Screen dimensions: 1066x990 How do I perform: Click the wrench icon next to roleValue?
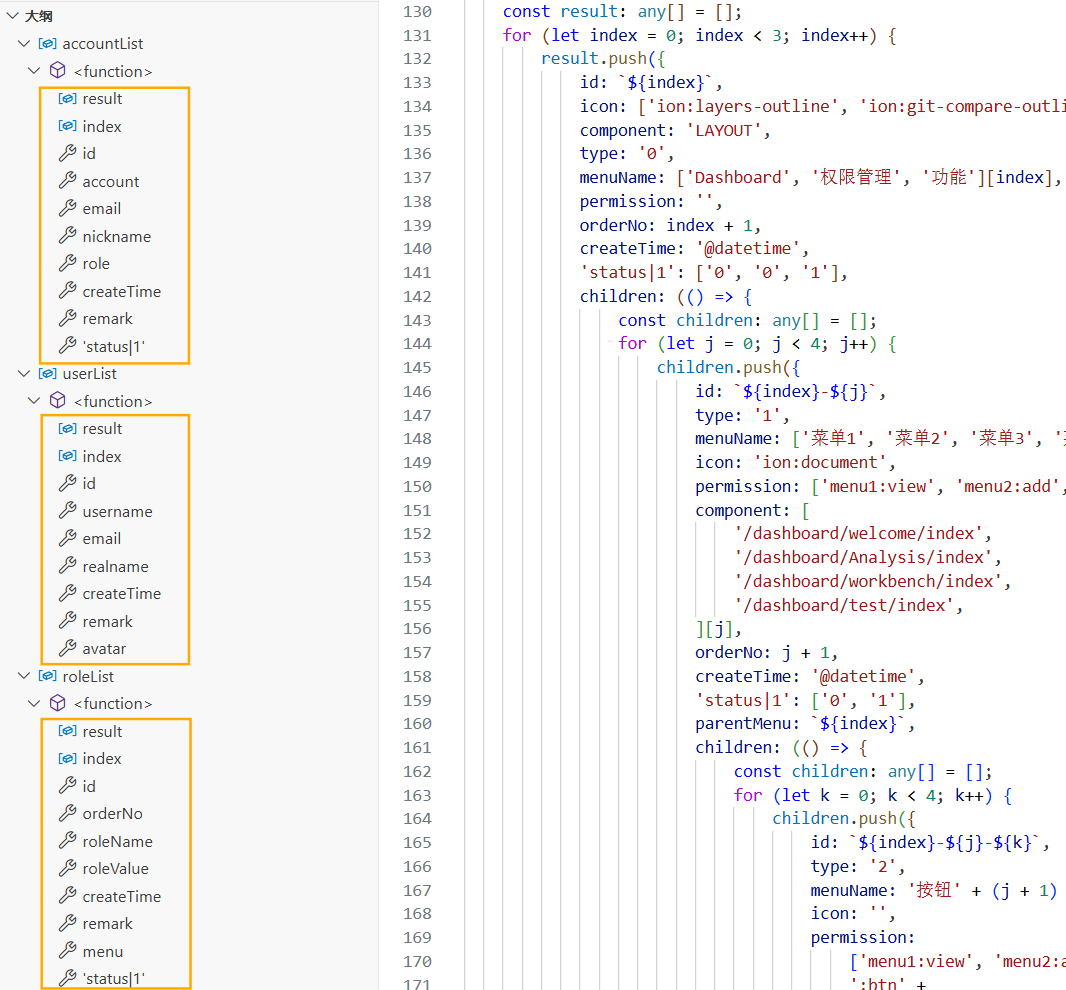pyautogui.click(x=67, y=868)
